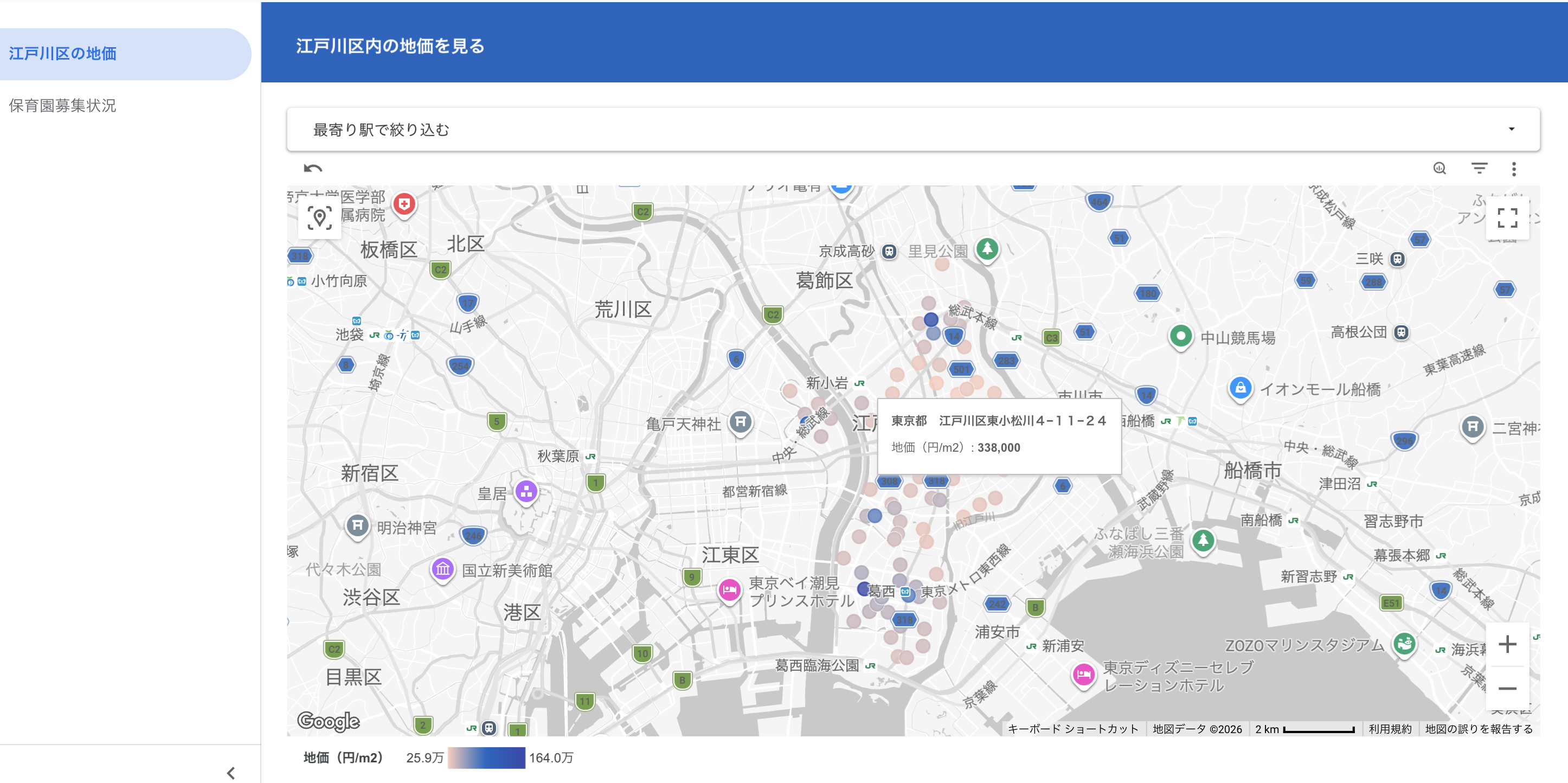1568x783 pixels.
Task: Click the 国立新美術館 museum marker
Action: (x=442, y=570)
